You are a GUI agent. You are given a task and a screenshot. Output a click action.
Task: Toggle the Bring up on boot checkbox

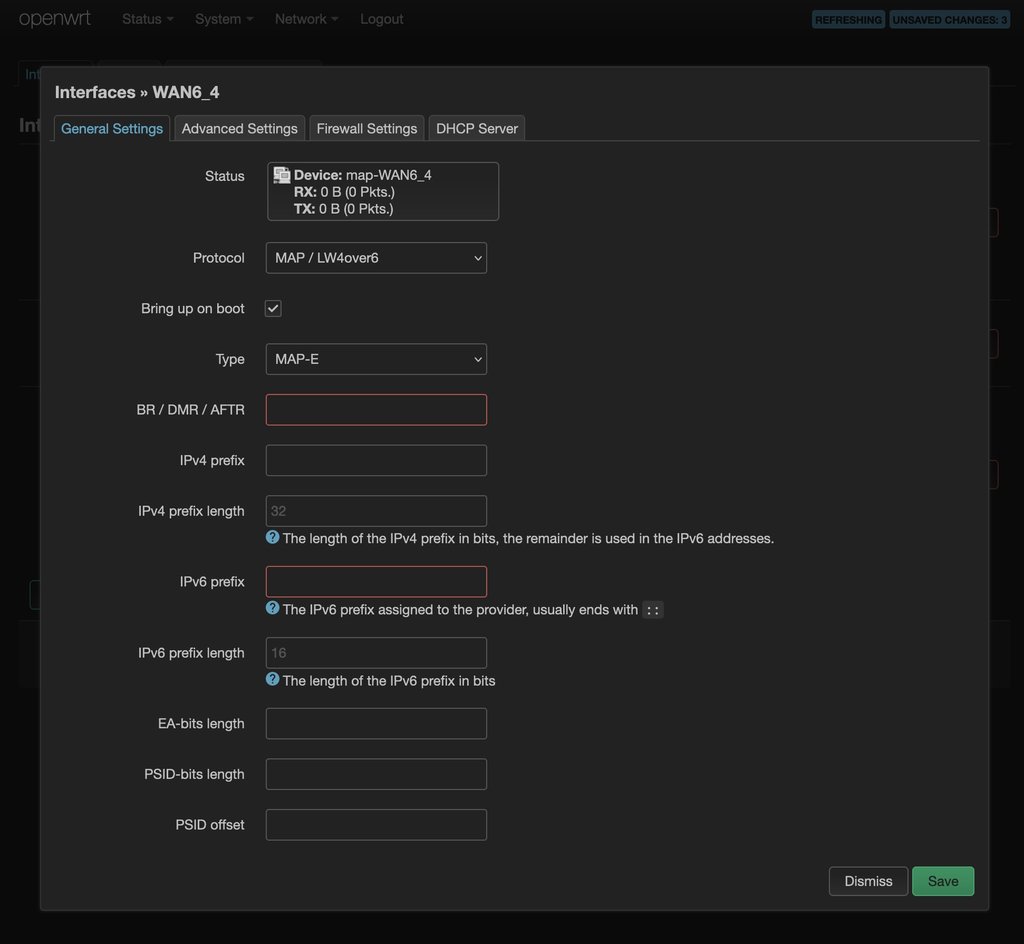[273, 308]
